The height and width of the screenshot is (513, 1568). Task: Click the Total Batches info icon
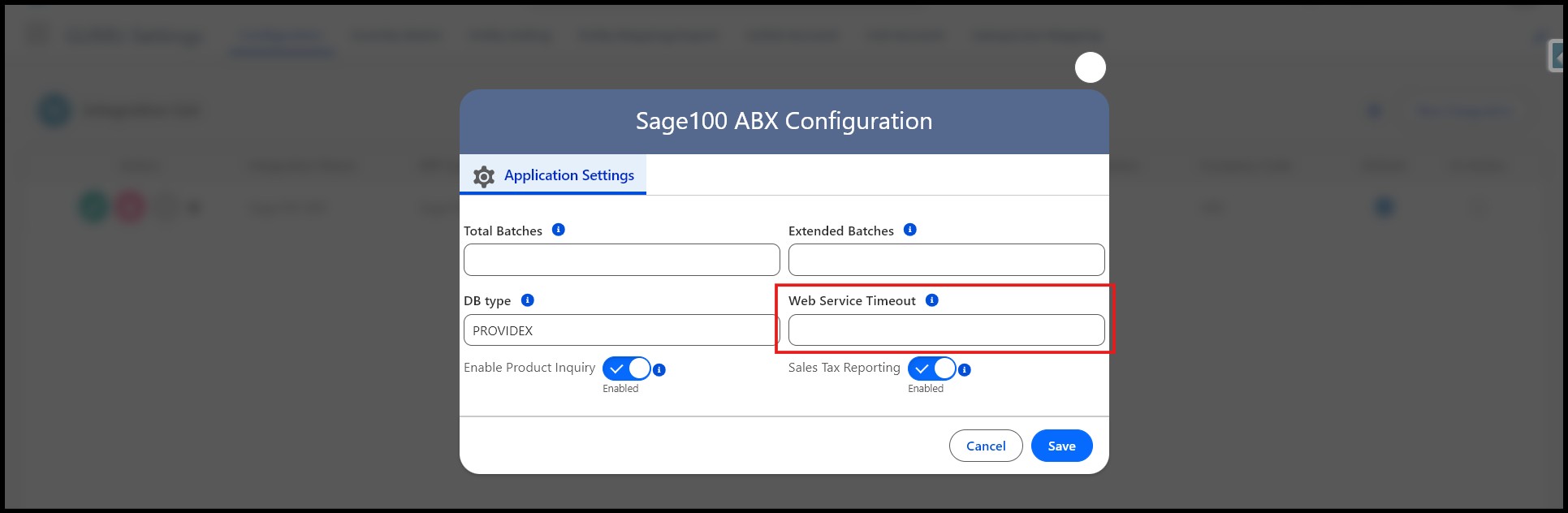coord(558,230)
